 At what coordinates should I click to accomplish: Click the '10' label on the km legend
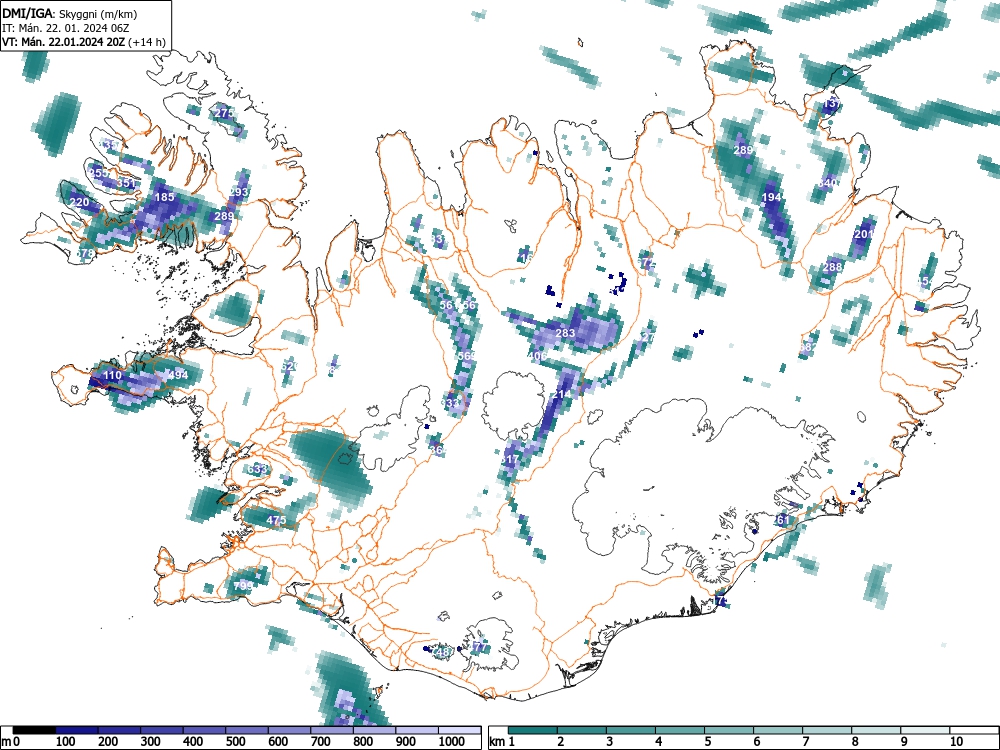[956, 742]
